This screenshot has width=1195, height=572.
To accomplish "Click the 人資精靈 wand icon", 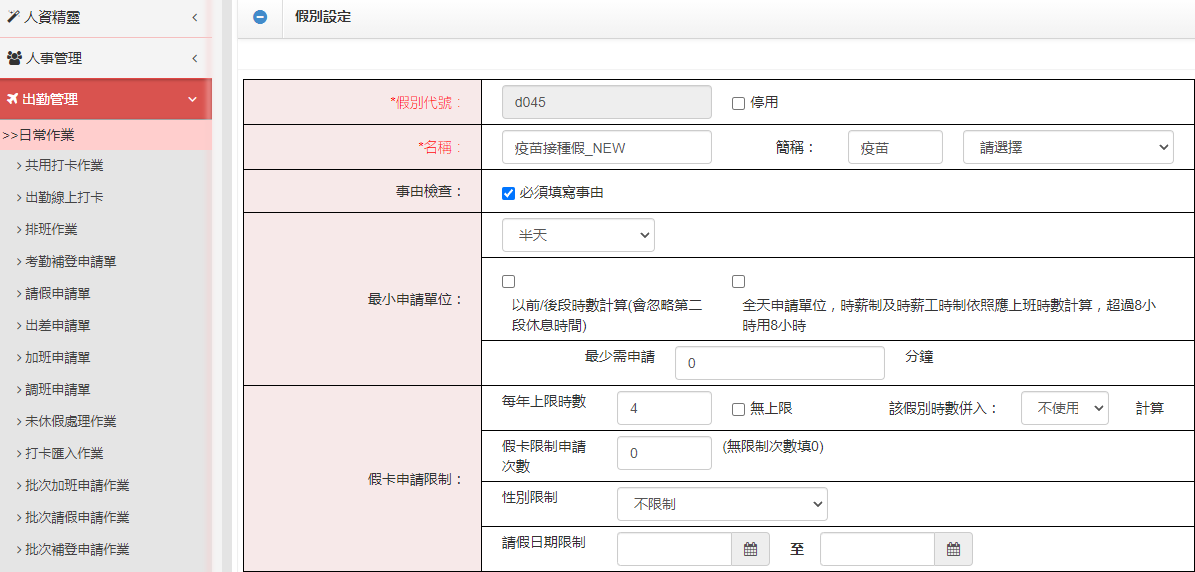I will (12, 17).
